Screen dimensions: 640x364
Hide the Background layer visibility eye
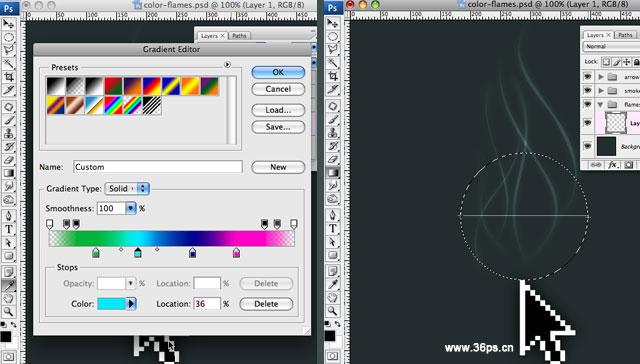[587, 146]
